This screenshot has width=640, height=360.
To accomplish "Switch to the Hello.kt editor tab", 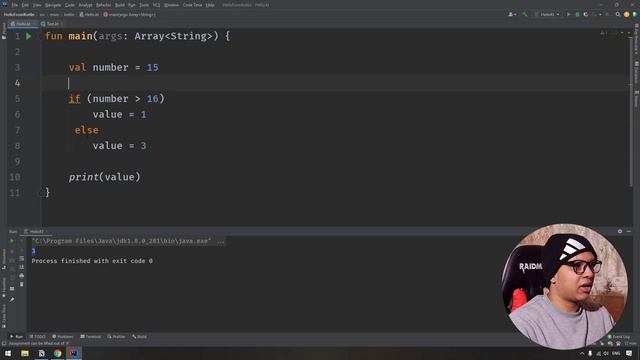I will click(23, 24).
